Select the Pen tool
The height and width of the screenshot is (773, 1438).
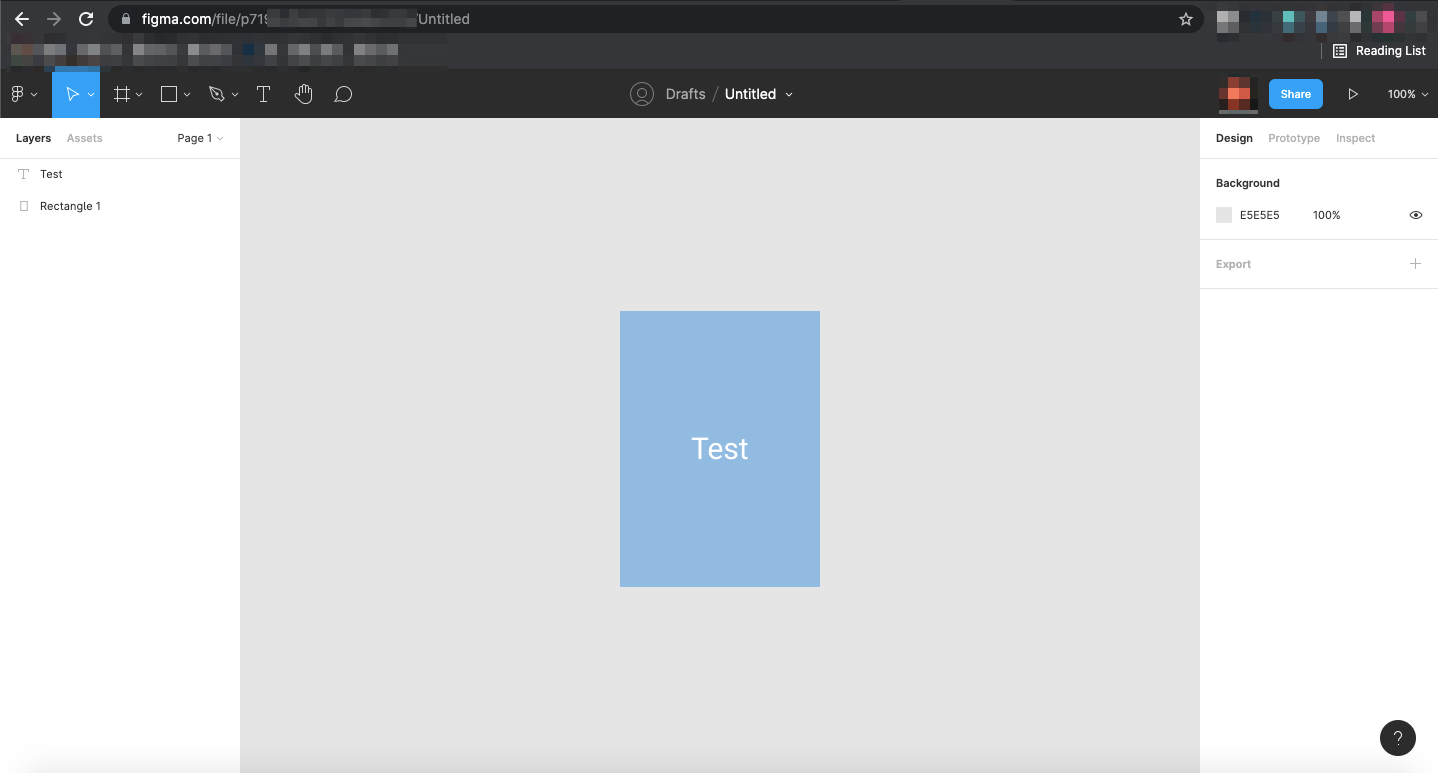coord(216,94)
